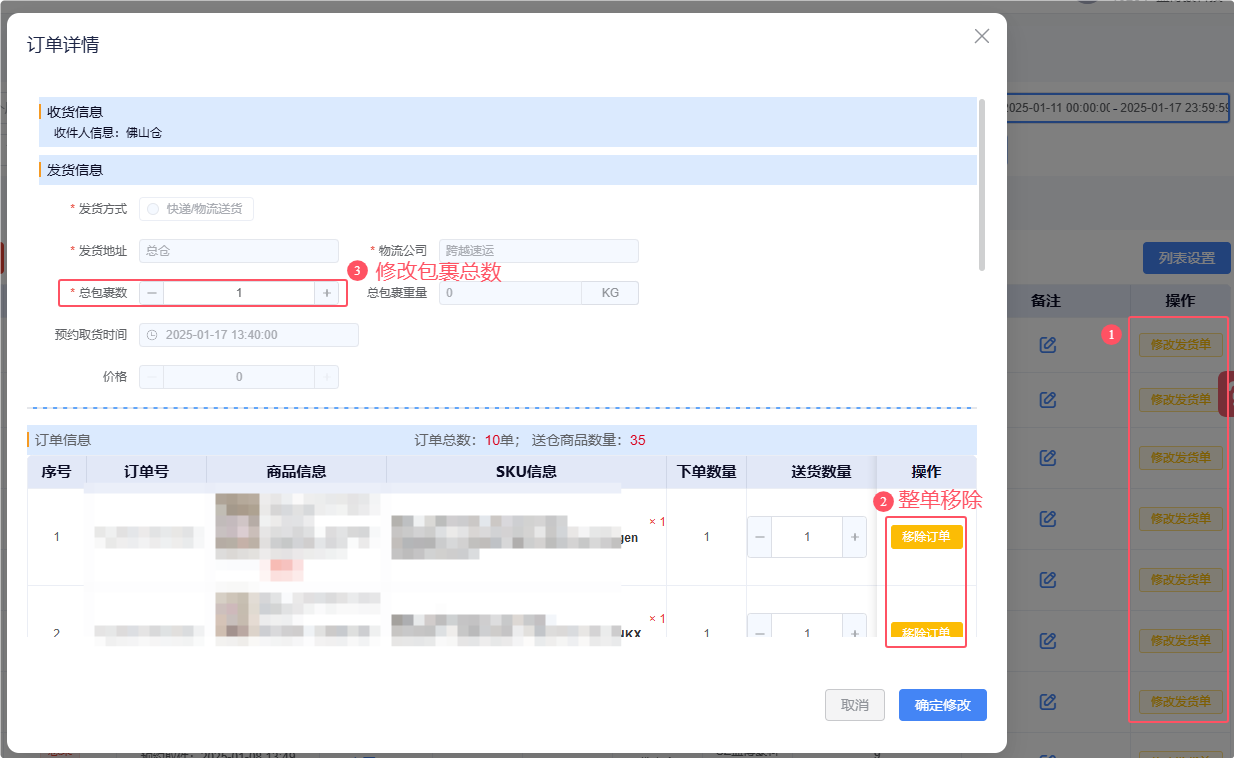Click second row's 备注 edit icon in background
Screen dimensions: 1234x758
pos(1048,399)
